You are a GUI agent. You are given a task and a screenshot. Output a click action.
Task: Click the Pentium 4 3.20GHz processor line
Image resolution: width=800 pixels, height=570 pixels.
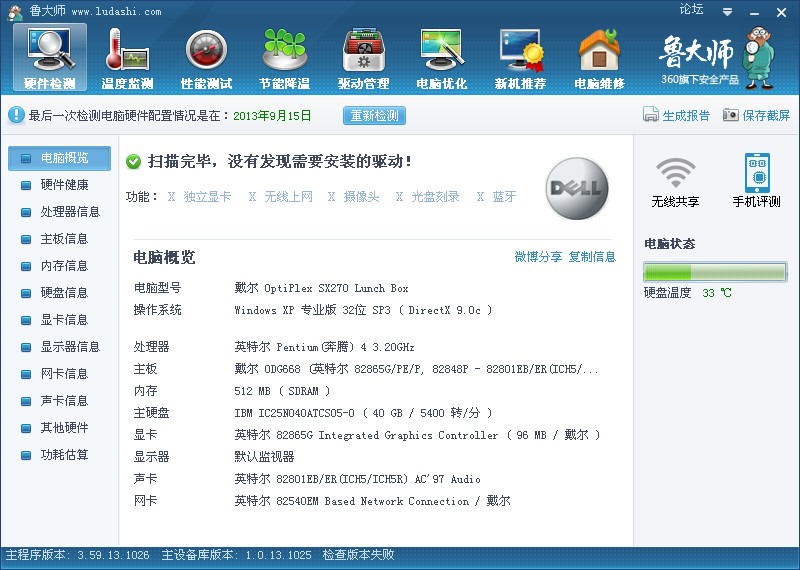click(x=324, y=347)
